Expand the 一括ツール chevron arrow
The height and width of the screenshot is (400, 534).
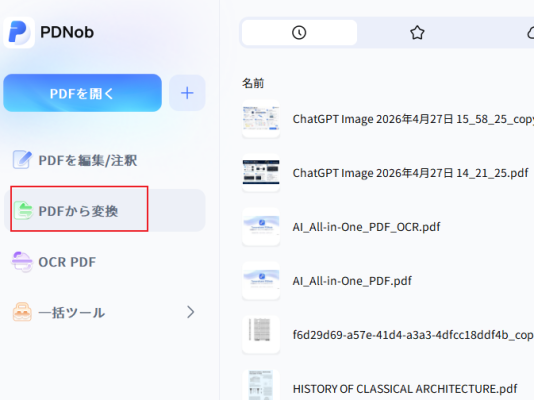(x=191, y=312)
